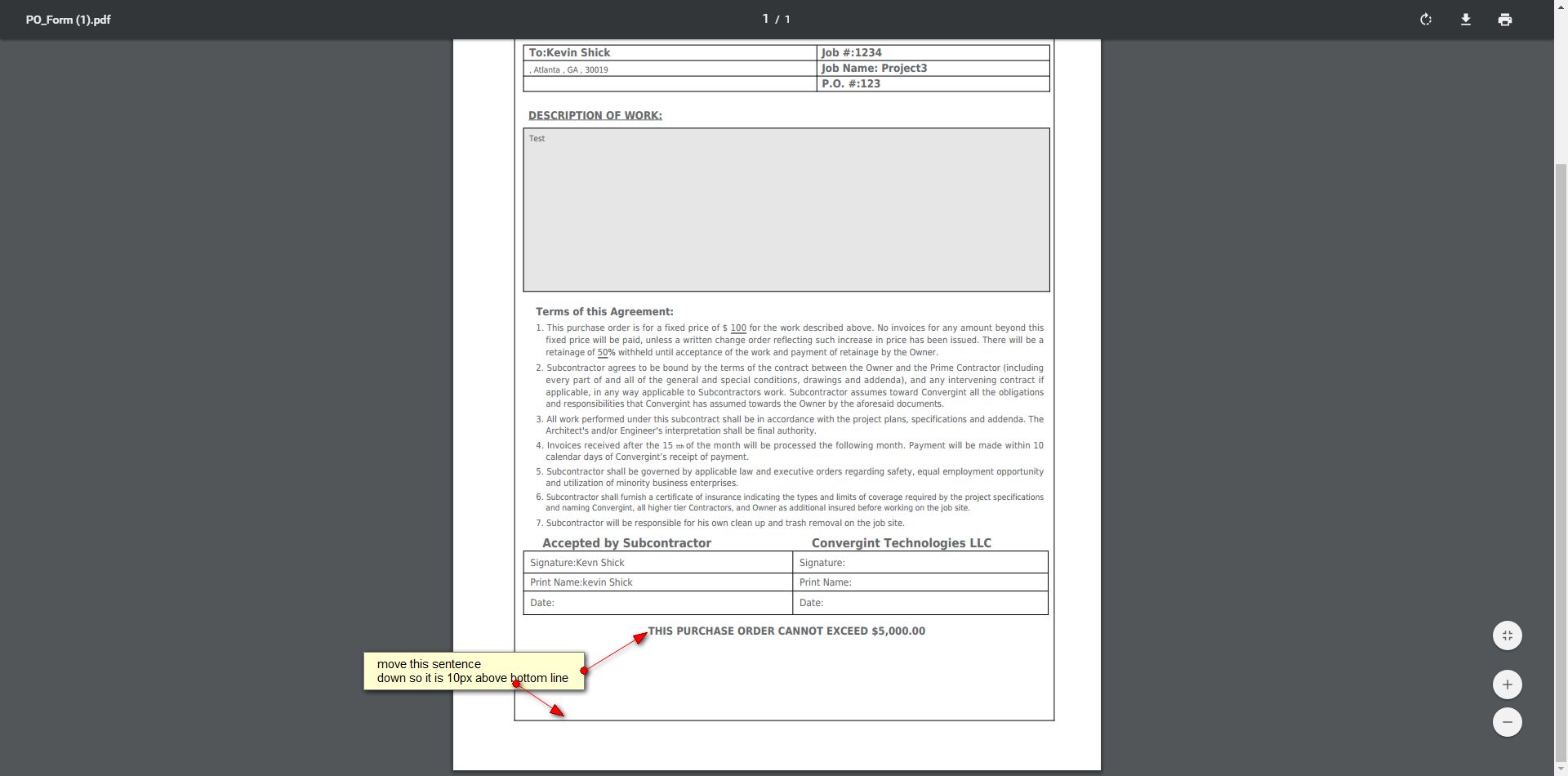Click the Atlanta, GA, 30019 address
This screenshot has height=776, width=1568.
point(568,70)
